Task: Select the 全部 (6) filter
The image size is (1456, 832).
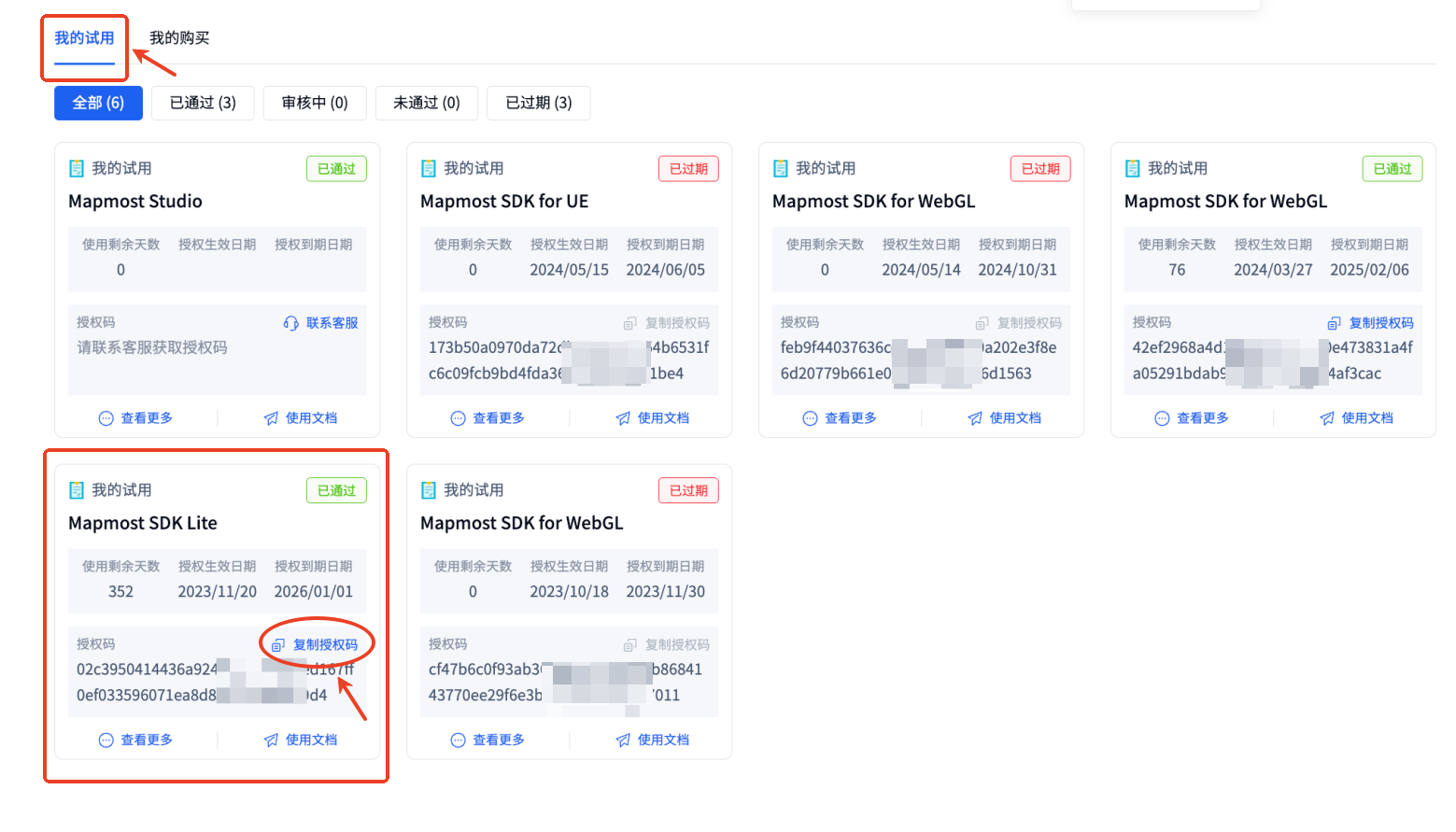Action: point(98,103)
